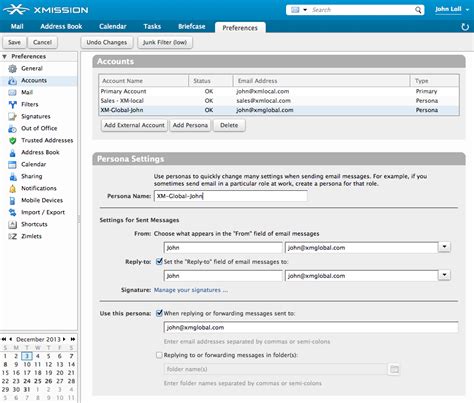Click the Accounts icon in sidebar
The image size is (474, 403).
coord(12,81)
